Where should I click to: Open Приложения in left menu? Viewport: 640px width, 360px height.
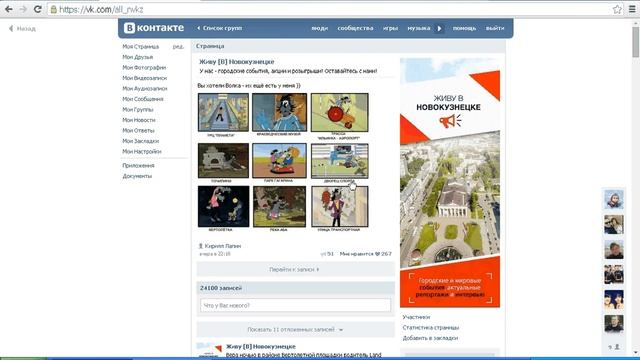(138, 166)
